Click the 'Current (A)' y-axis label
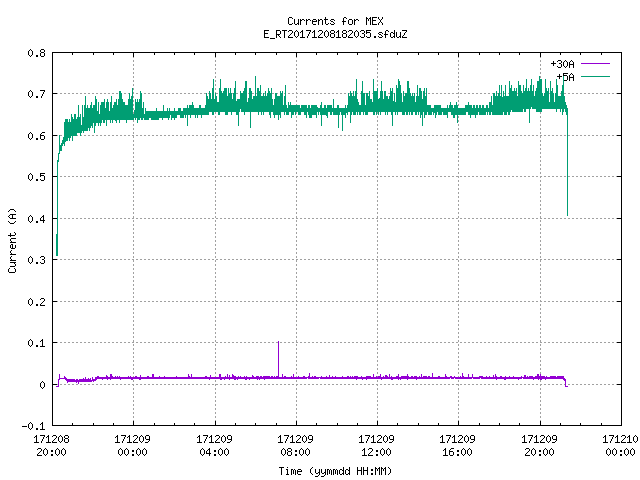 [12, 240]
